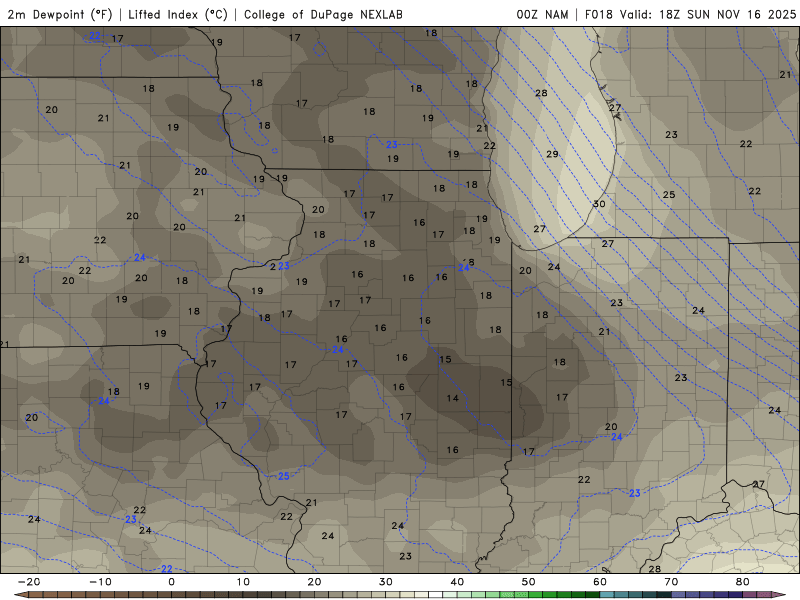Viewport: 800px width, 600px height.
Task: Click the dewpoint value 30 on Lake Michigan's shore
Action: point(599,204)
